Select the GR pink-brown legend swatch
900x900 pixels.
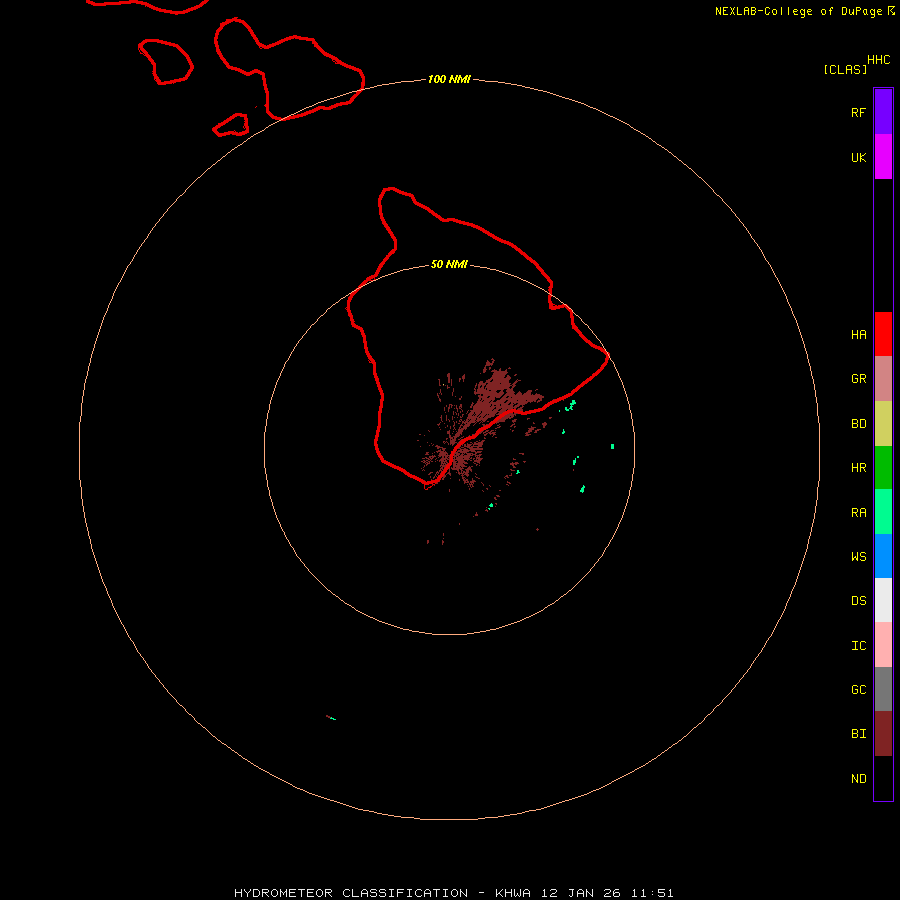883,379
